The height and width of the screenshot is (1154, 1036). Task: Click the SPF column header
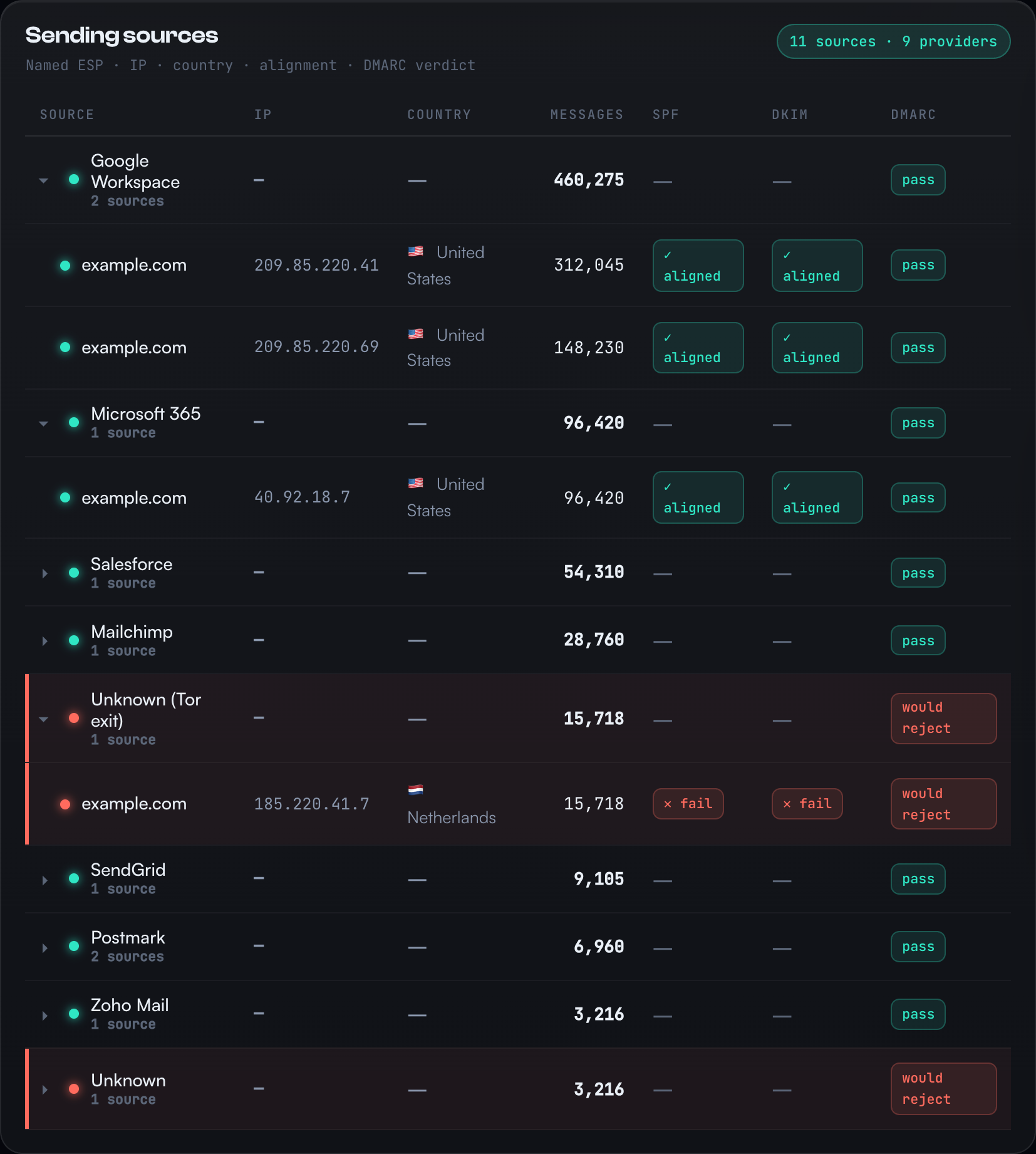(666, 115)
